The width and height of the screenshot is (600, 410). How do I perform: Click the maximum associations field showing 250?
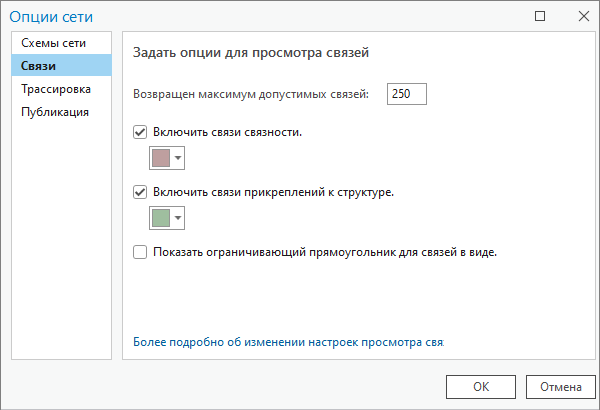pyautogui.click(x=407, y=94)
